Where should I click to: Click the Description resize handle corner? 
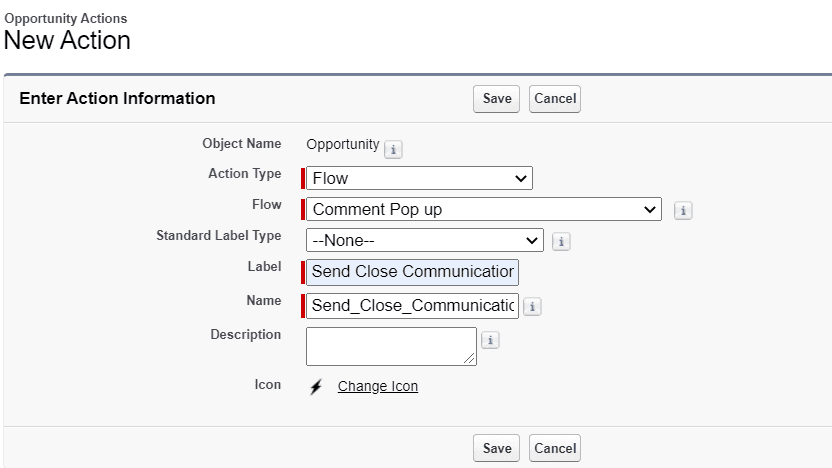(469, 359)
